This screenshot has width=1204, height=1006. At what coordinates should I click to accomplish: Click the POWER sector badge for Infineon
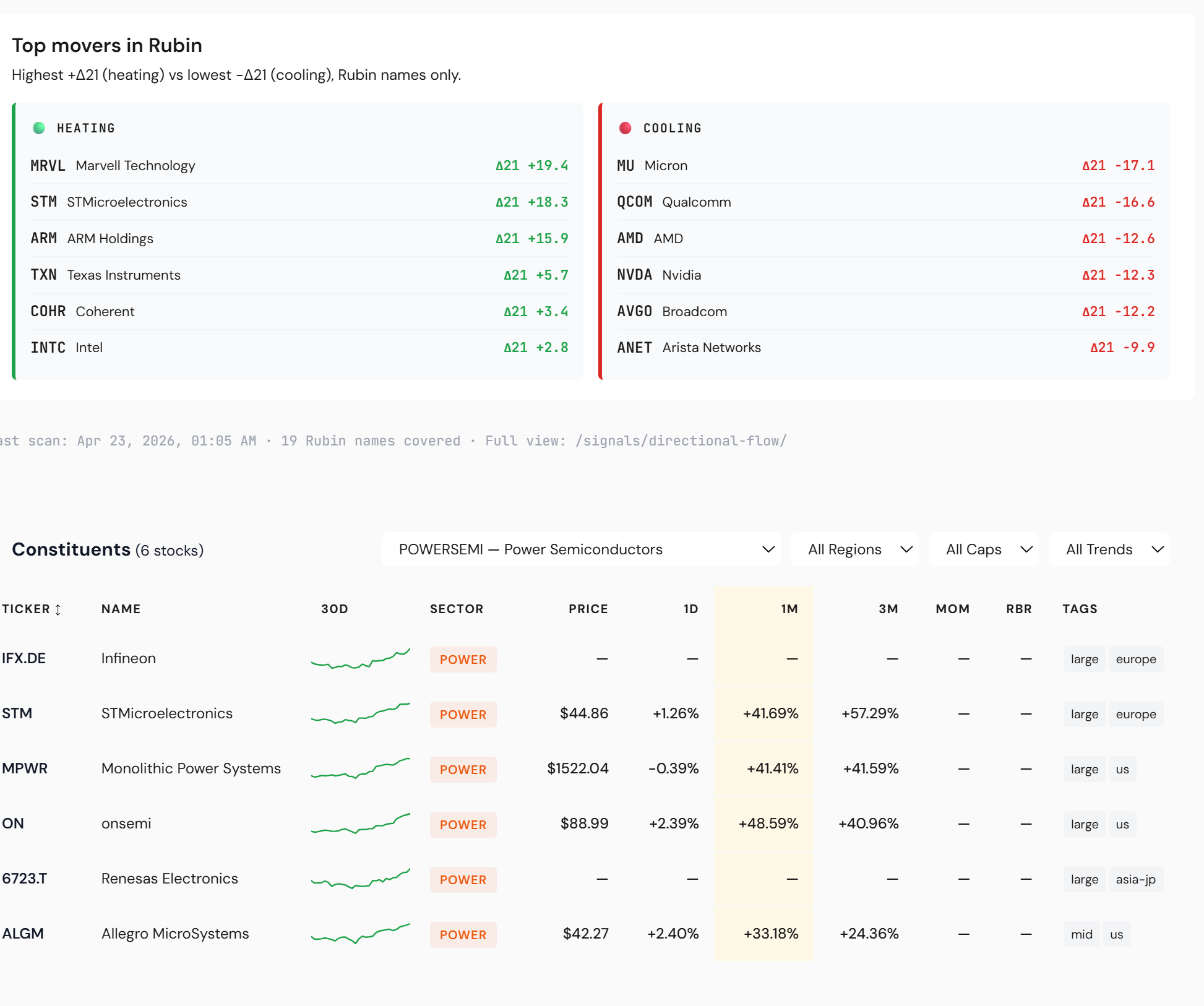coord(463,660)
